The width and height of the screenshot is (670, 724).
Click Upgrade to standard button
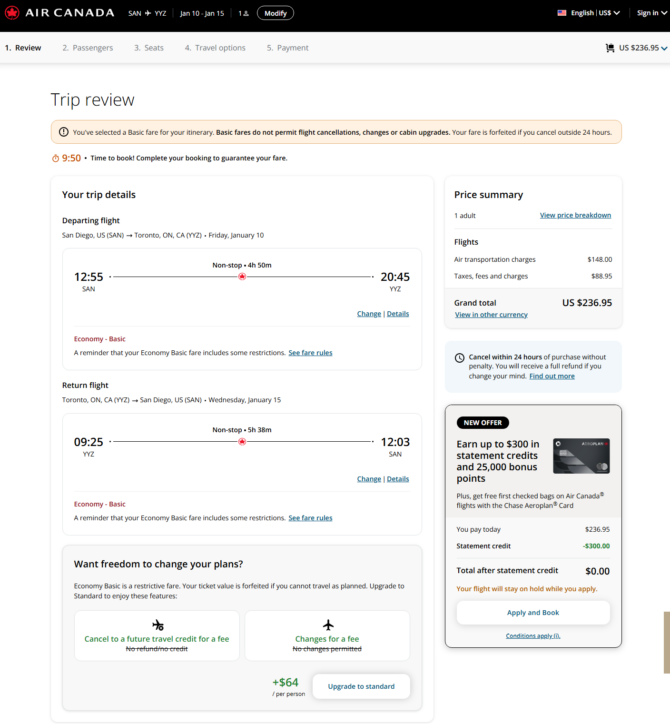coord(361,687)
